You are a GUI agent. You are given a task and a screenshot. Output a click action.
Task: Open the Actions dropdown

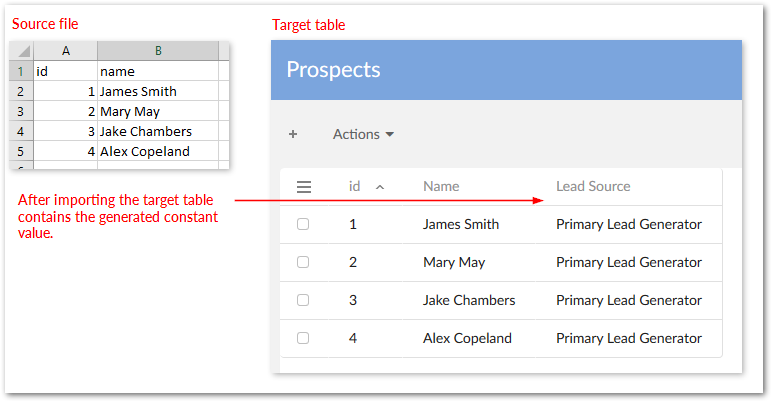(x=363, y=134)
